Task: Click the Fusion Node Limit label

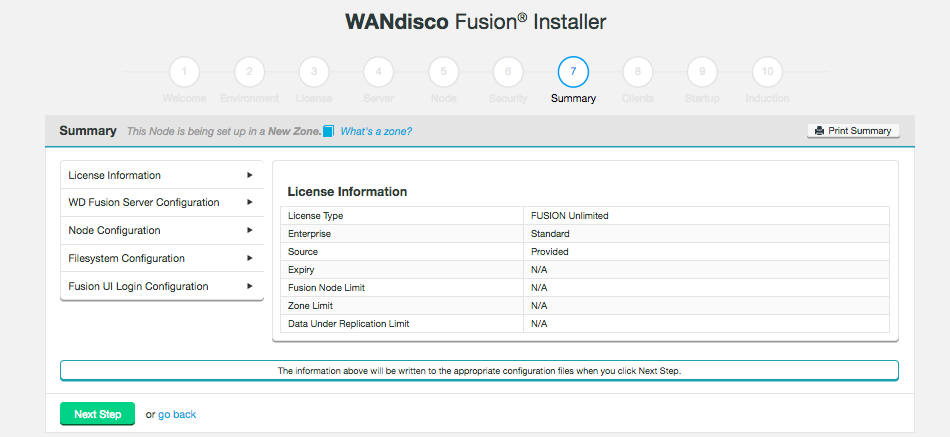Action: pos(327,287)
